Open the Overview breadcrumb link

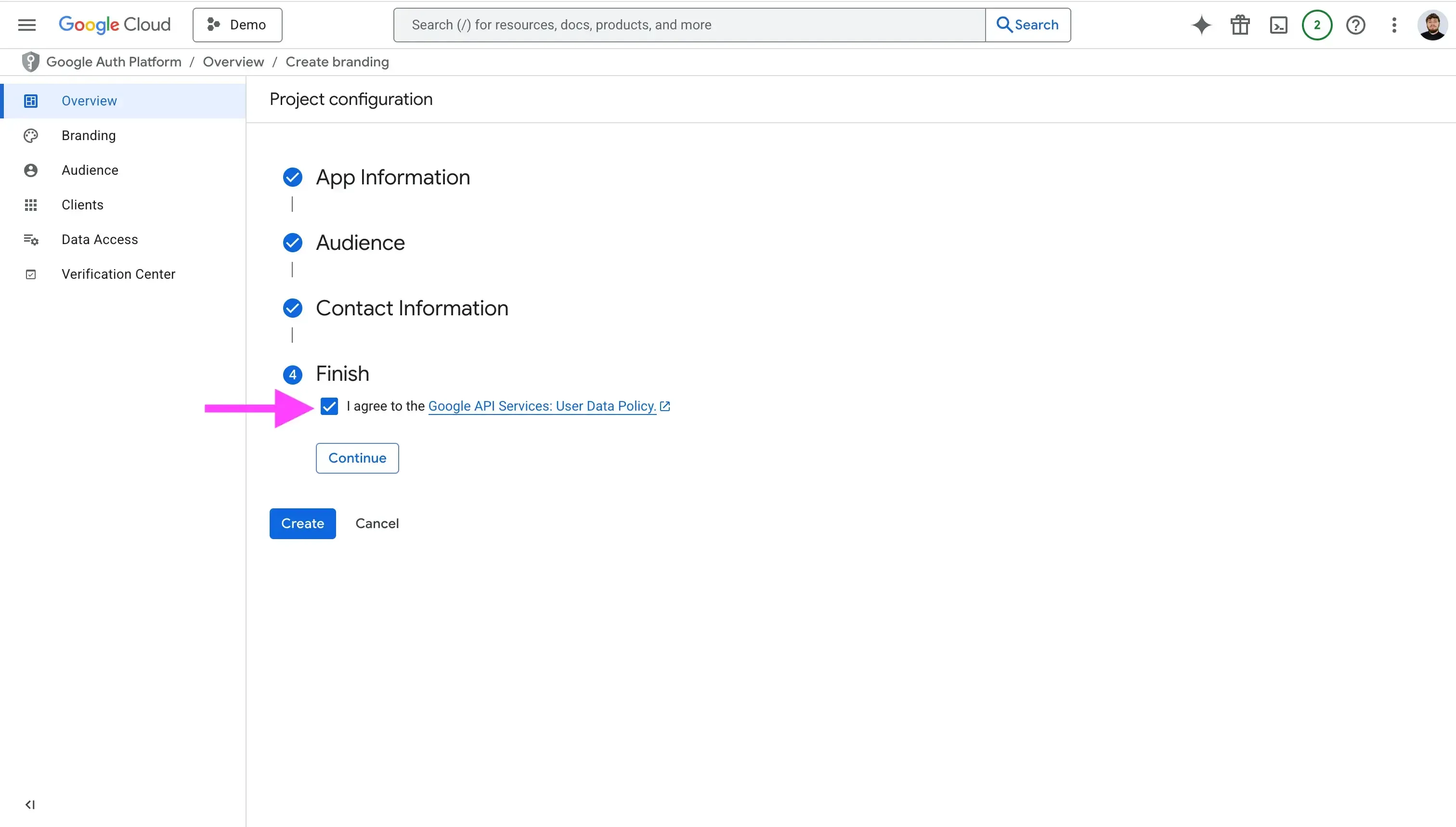[233, 61]
